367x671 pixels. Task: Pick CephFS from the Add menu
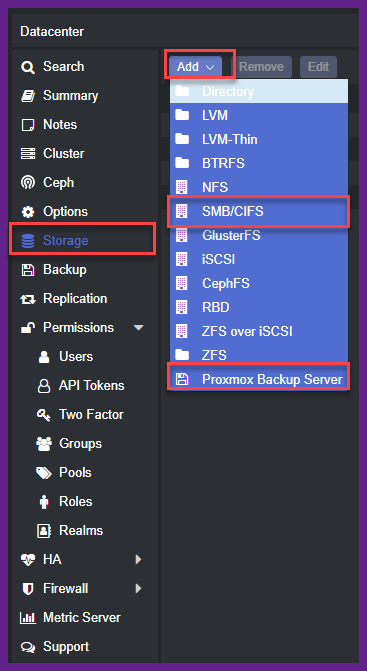click(x=259, y=283)
